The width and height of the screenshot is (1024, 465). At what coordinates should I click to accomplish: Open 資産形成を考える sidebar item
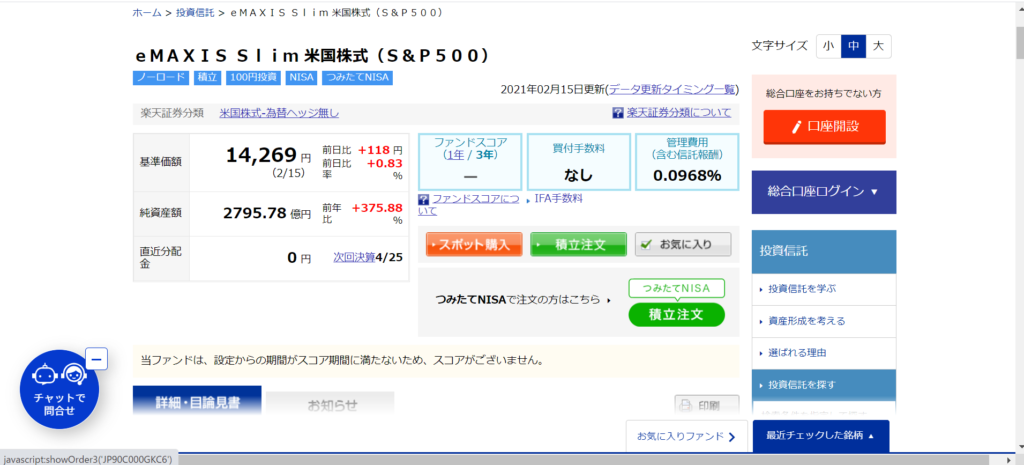[824, 321]
